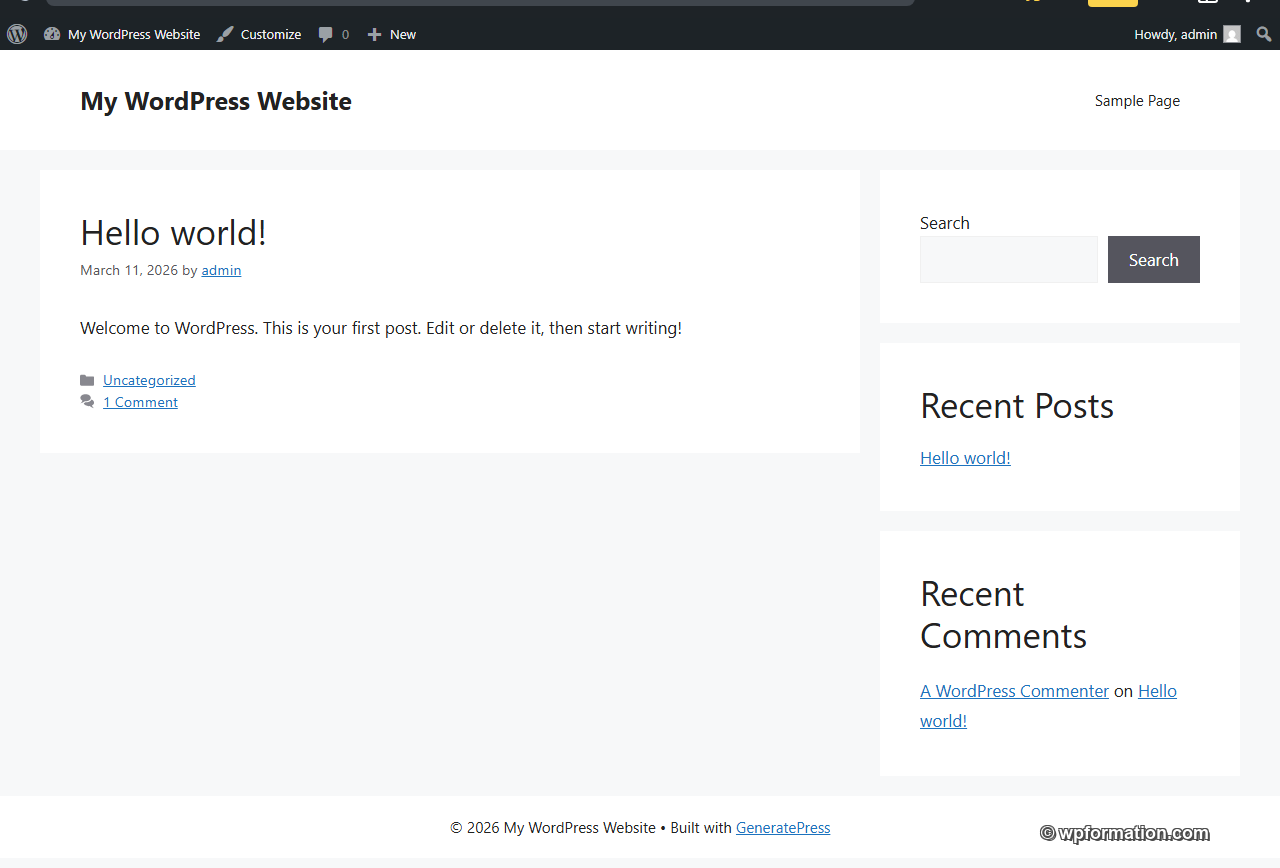Click the Welcome to WordPress paragraph

tap(381, 328)
